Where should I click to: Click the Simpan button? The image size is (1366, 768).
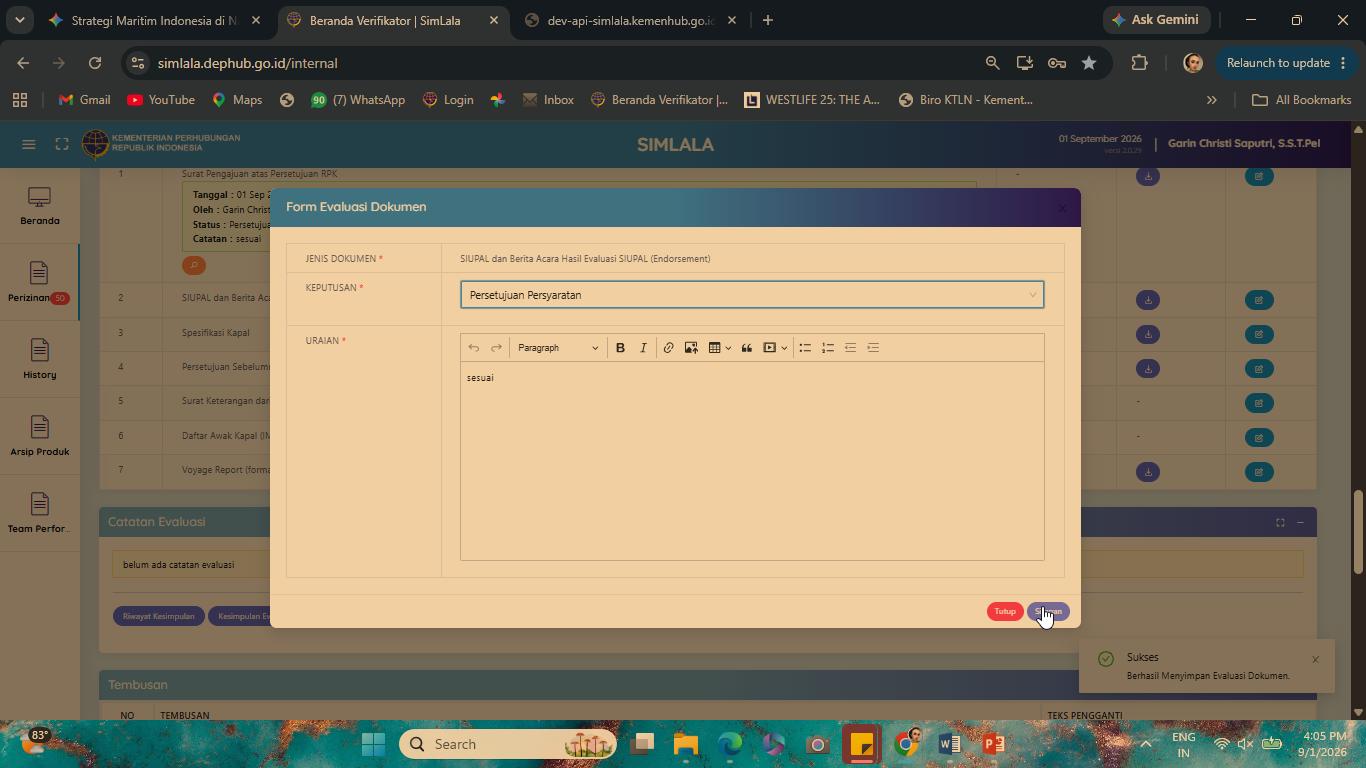(x=1048, y=612)
